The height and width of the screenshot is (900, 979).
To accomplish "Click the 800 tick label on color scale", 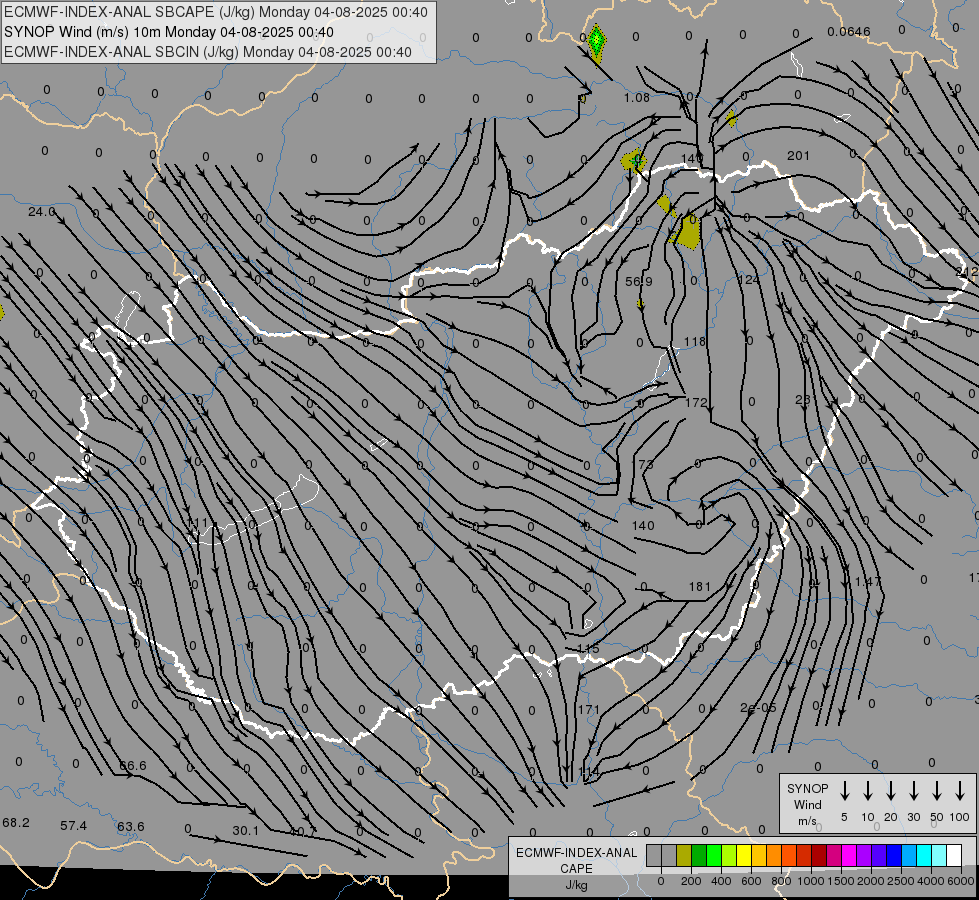I will (781, 881).
